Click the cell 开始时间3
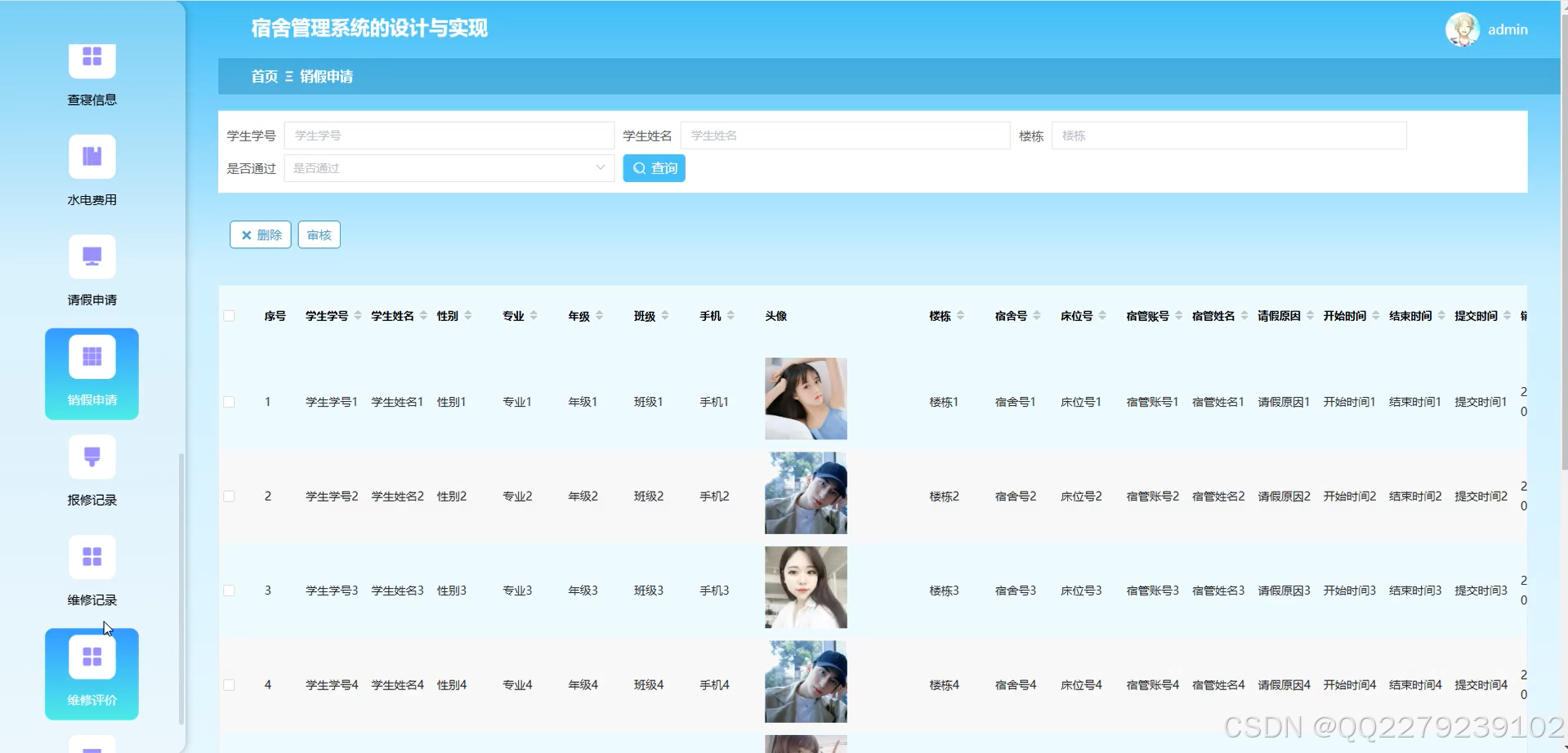 (1350, 590)
